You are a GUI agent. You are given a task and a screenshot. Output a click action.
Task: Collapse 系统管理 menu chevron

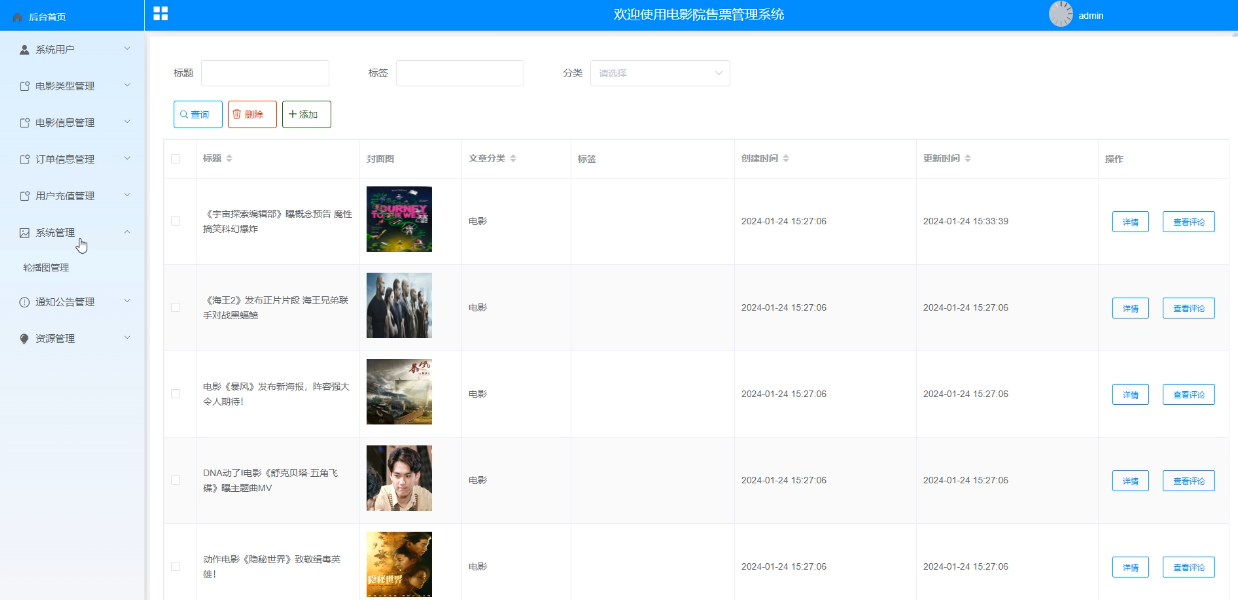(x=127, y=232)
